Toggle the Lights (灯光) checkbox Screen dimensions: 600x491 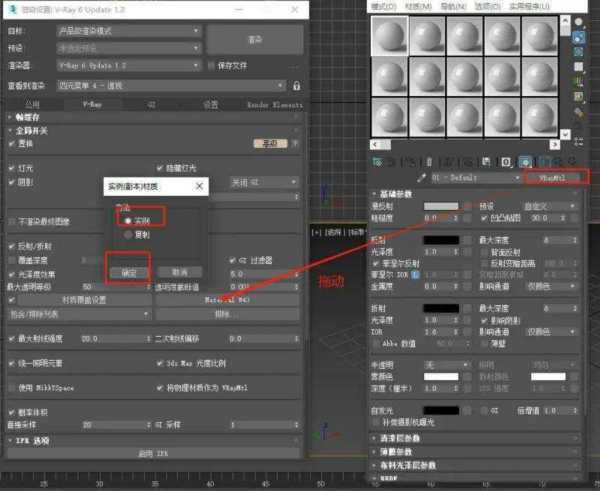click(11, 168)
